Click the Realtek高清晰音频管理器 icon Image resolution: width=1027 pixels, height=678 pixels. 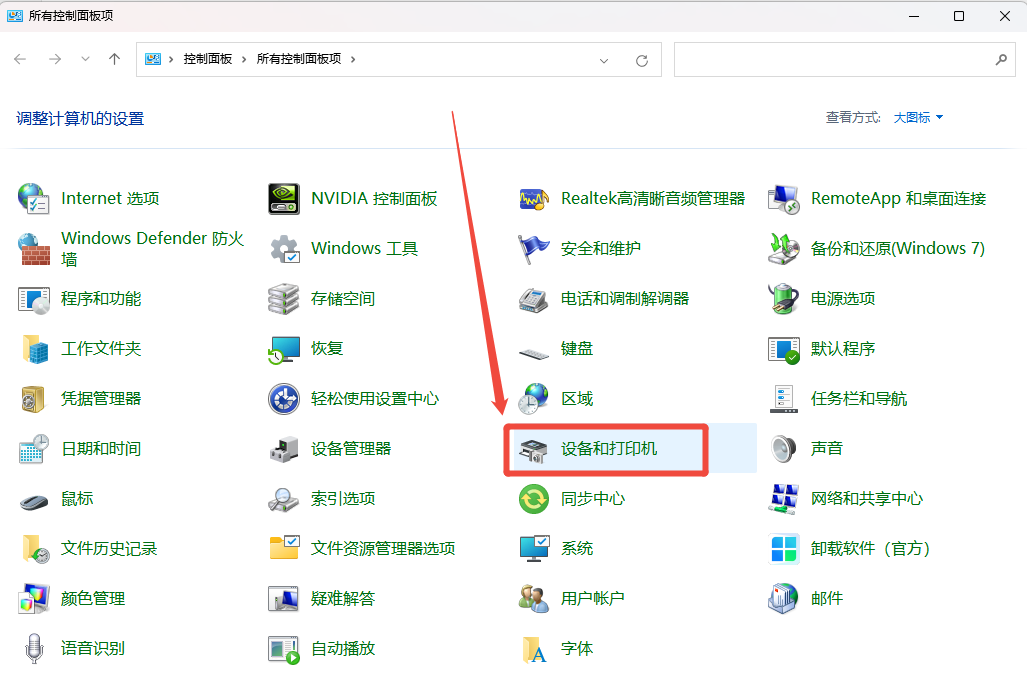pyautogui.click(x=534, y=199)
